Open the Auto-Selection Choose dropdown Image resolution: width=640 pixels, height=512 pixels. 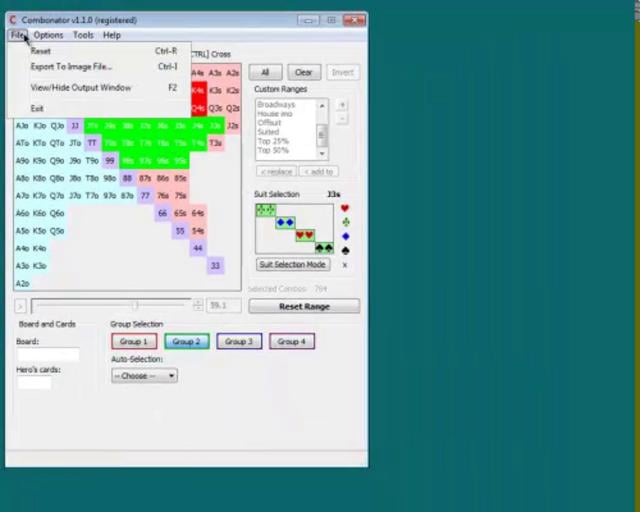pyautogui.click(x=144, y=376)
